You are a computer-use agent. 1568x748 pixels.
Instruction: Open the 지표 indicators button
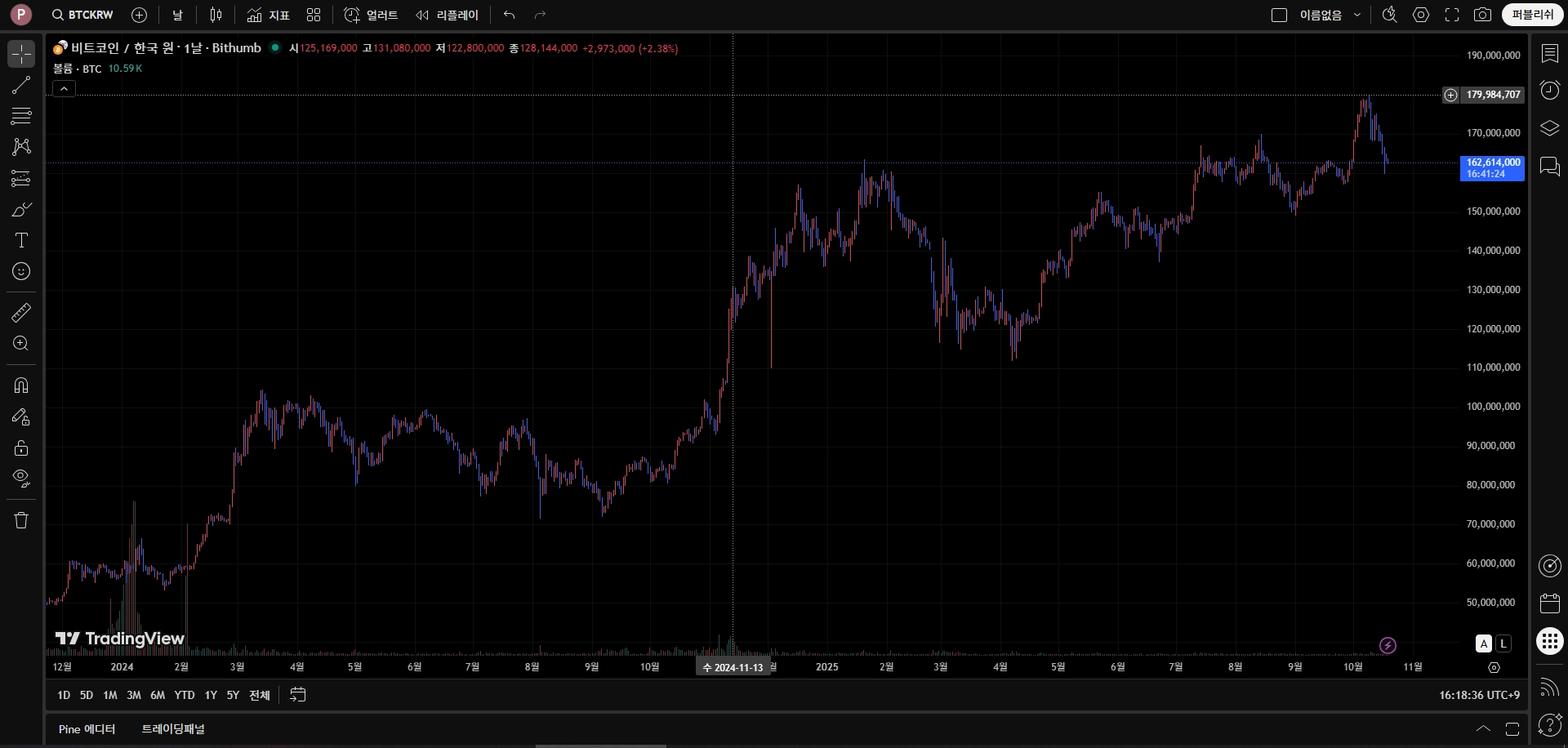coord(269,15)
